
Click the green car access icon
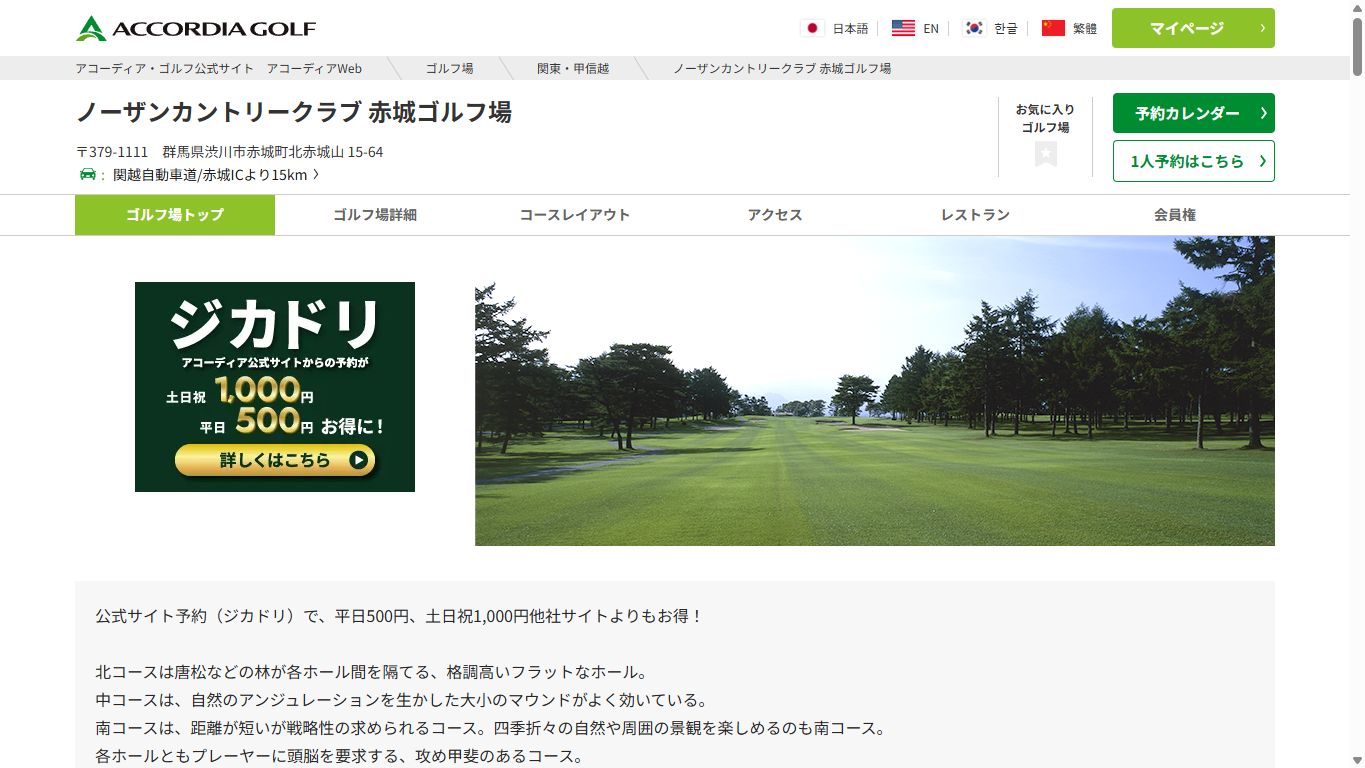[88, 174]
